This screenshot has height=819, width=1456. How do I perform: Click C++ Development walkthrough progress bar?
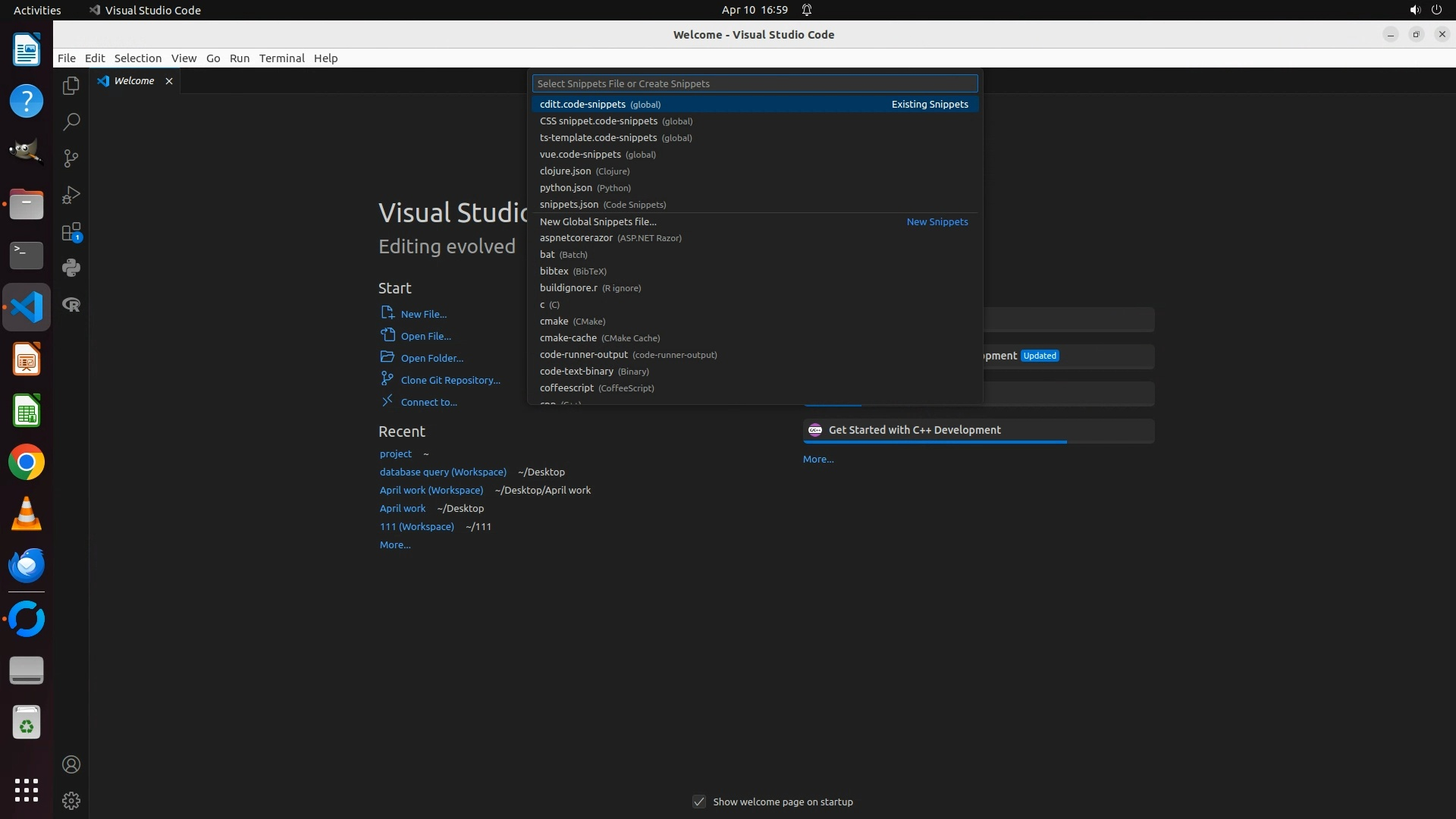[x=934, y=441]
